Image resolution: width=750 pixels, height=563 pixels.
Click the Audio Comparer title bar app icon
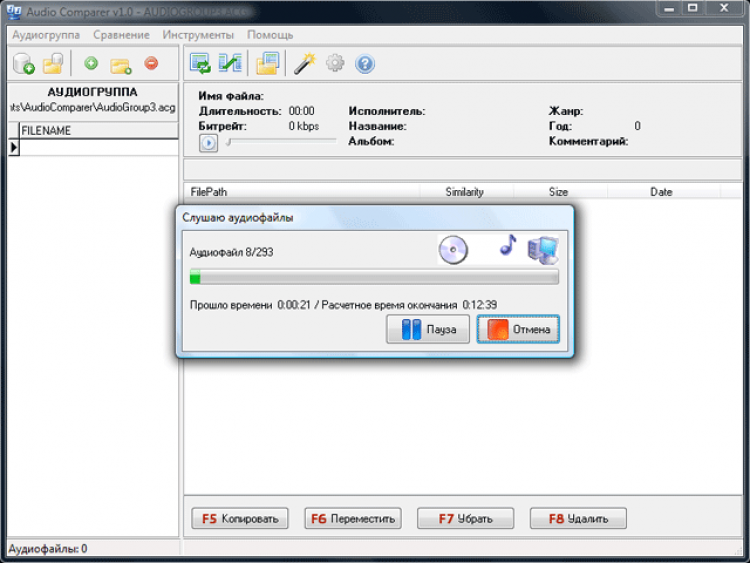[x=14, y=11]
